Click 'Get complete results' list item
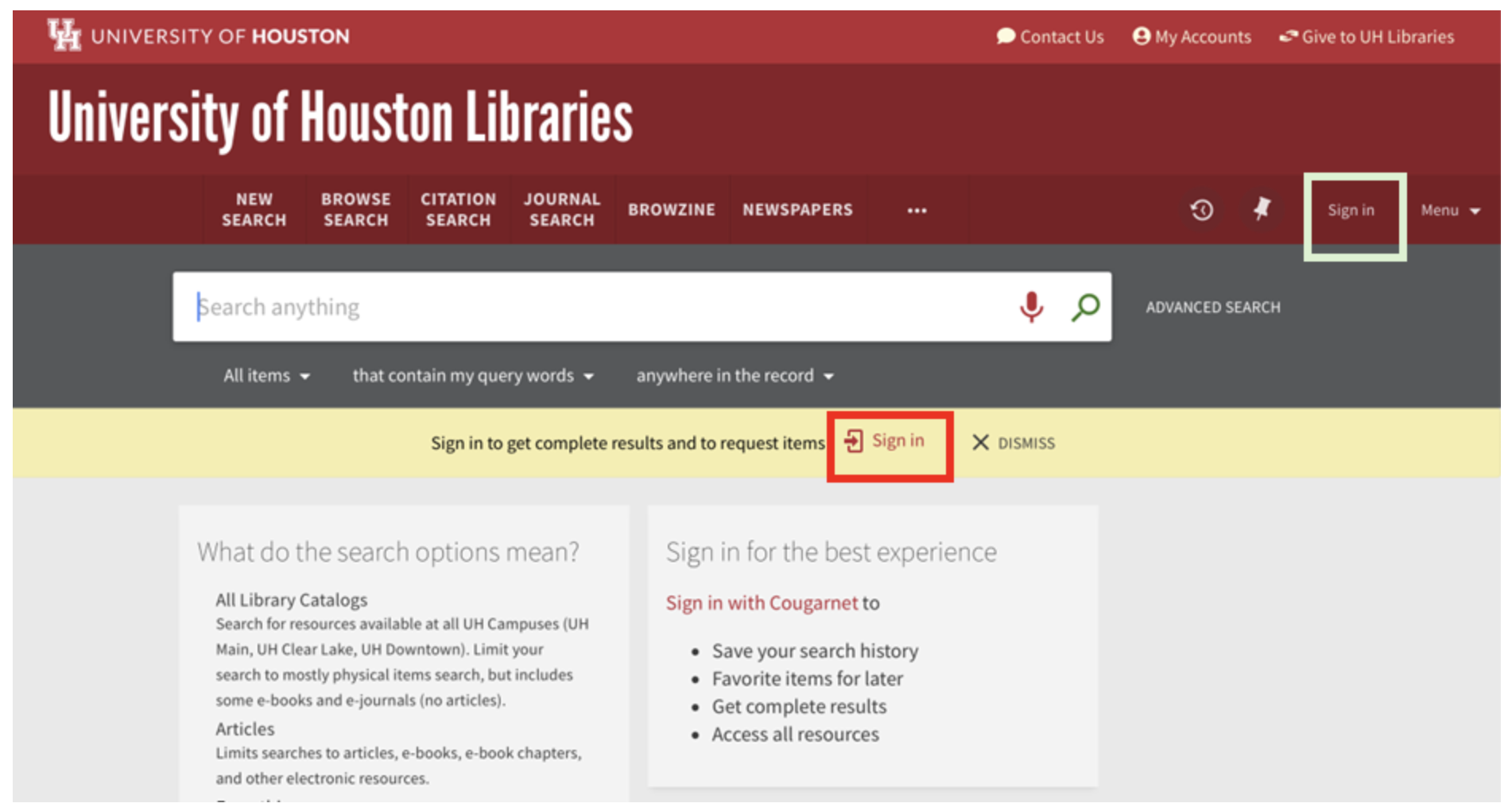This screenshot has height=811, width=1512. coord(799,707)
